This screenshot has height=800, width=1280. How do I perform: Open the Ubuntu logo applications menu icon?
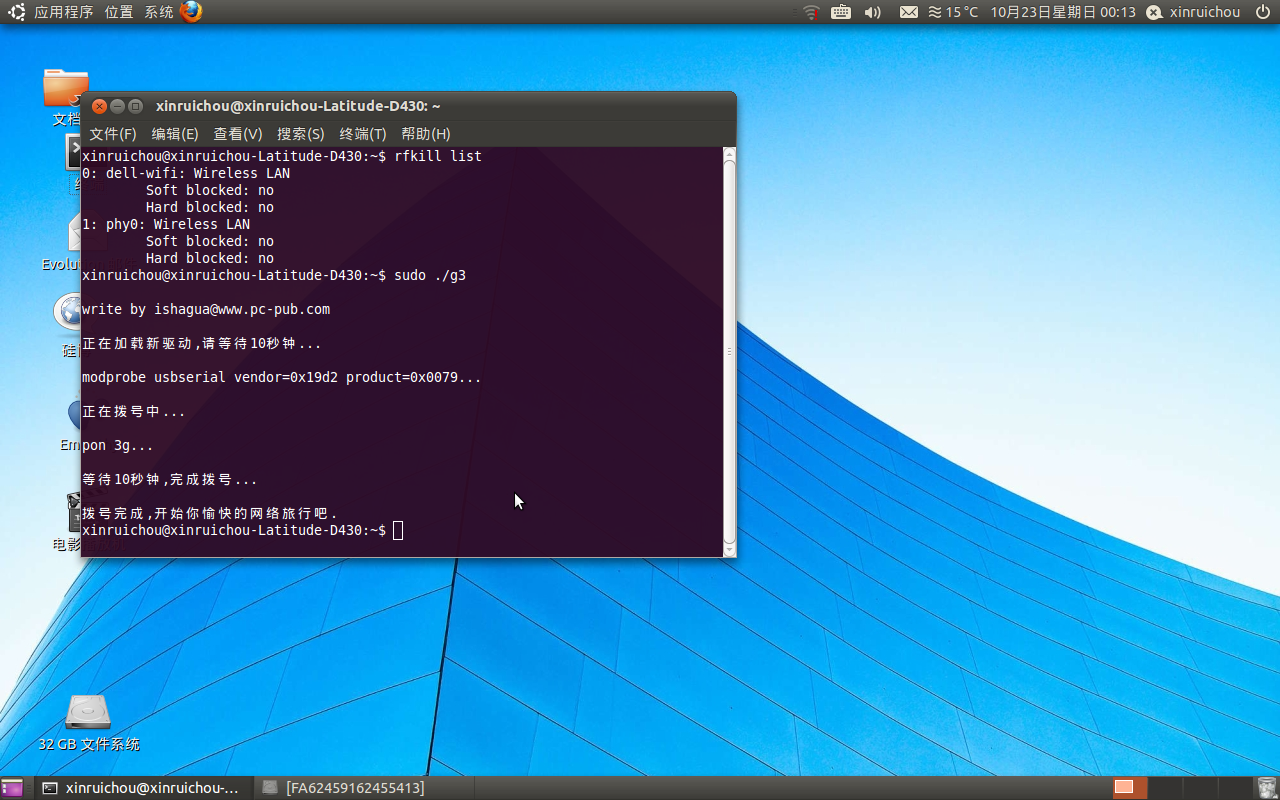[x=17, y=12]
